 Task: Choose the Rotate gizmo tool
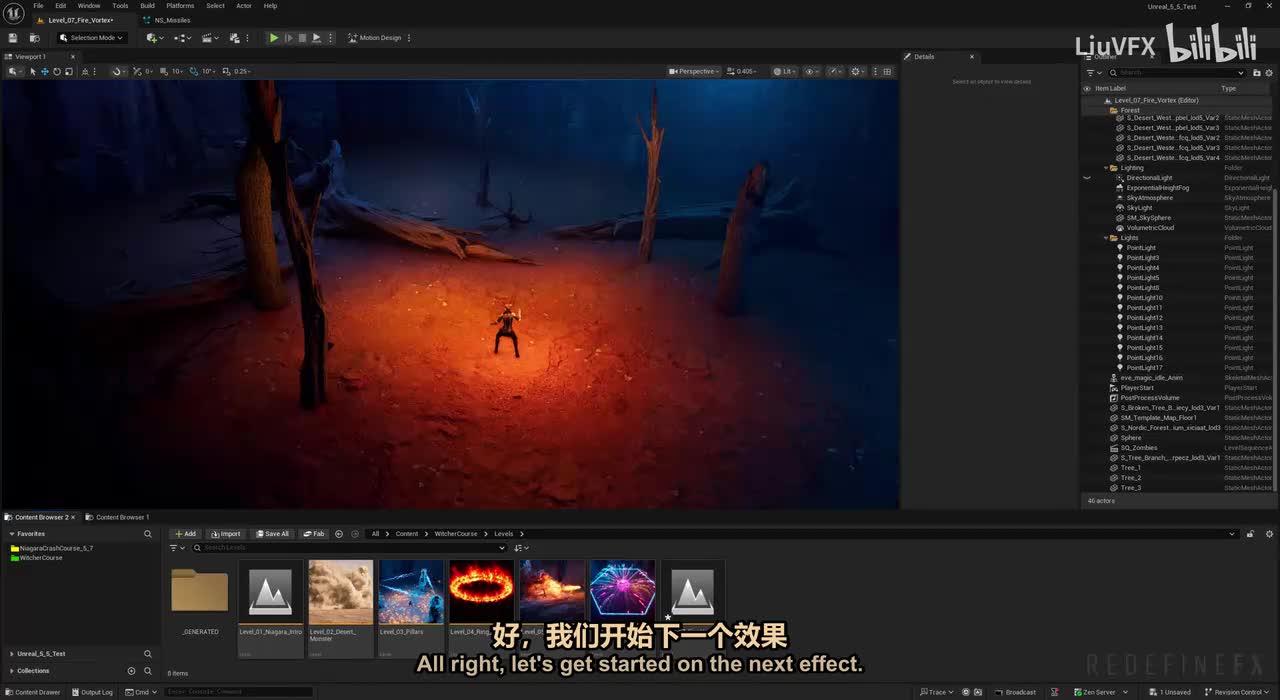57,71
